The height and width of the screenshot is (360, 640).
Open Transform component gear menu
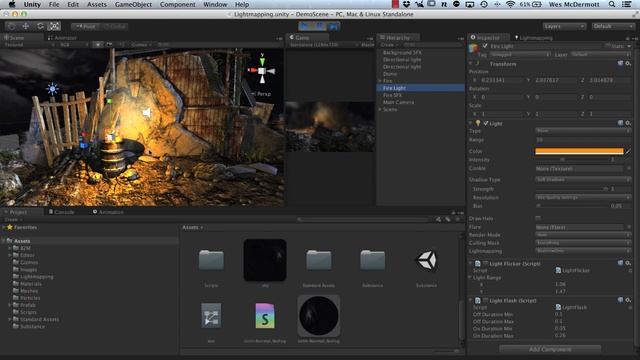[x=629, y=64]
